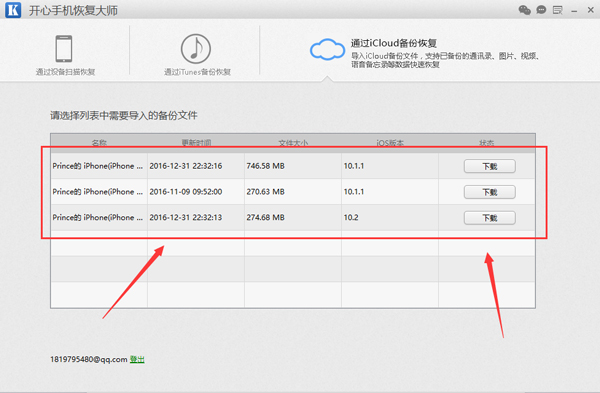Select the phone device scan icon
Screen dimensions: 600x393
[x=64, y=49]
